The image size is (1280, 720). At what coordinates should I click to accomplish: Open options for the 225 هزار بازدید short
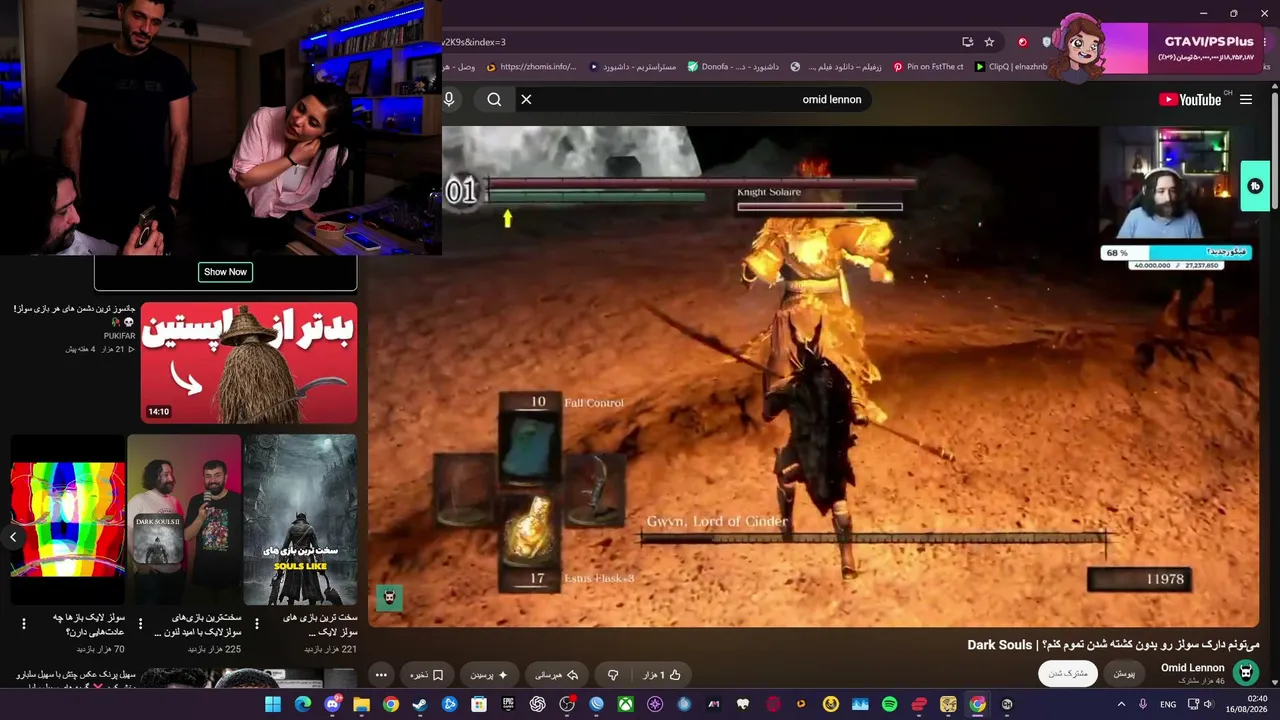(140, 624)
